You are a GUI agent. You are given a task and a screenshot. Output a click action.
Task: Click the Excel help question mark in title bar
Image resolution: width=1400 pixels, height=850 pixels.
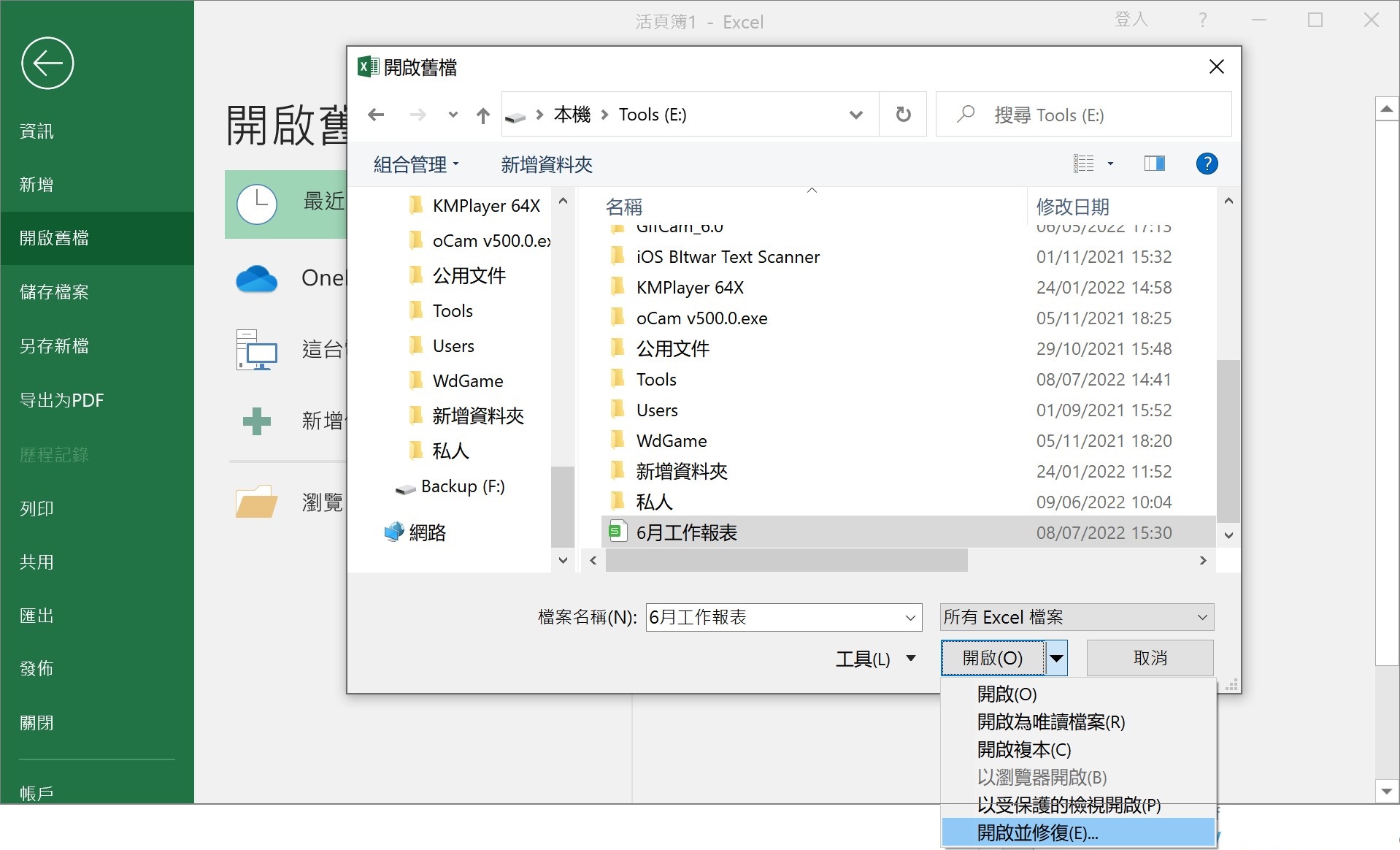pyautogui.click(x=1202, y=20)
